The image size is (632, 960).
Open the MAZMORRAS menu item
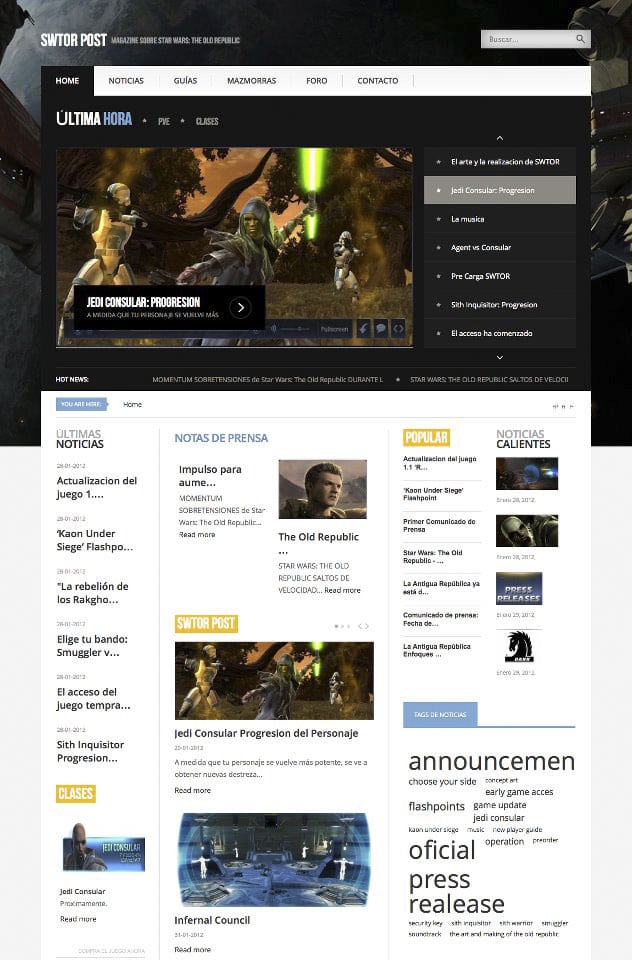(x=252, y=81)
